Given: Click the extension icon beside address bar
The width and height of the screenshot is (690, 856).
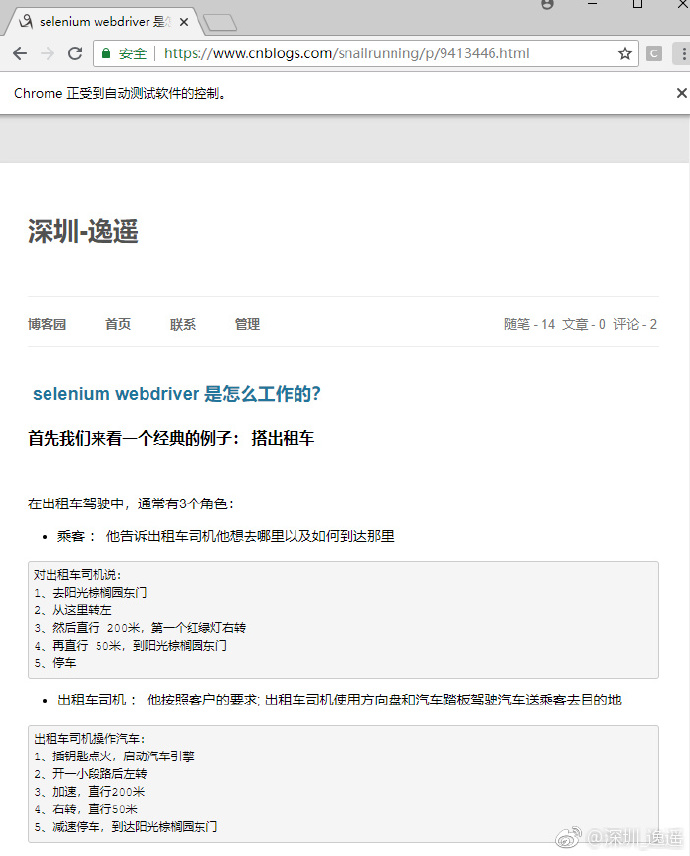Looking at the screenshot, I should tap(654, 54).
